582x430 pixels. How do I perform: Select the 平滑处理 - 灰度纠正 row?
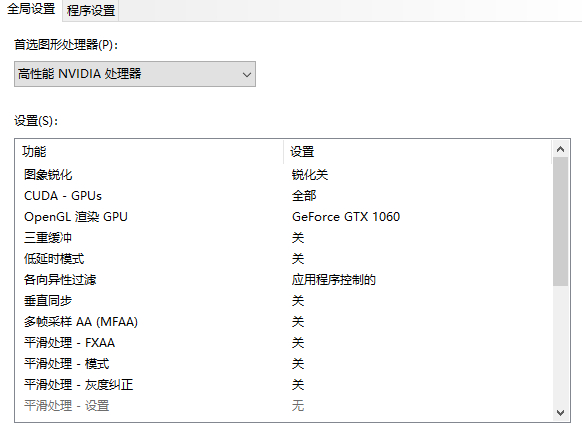pyautogui.click(x=284, y=384)
